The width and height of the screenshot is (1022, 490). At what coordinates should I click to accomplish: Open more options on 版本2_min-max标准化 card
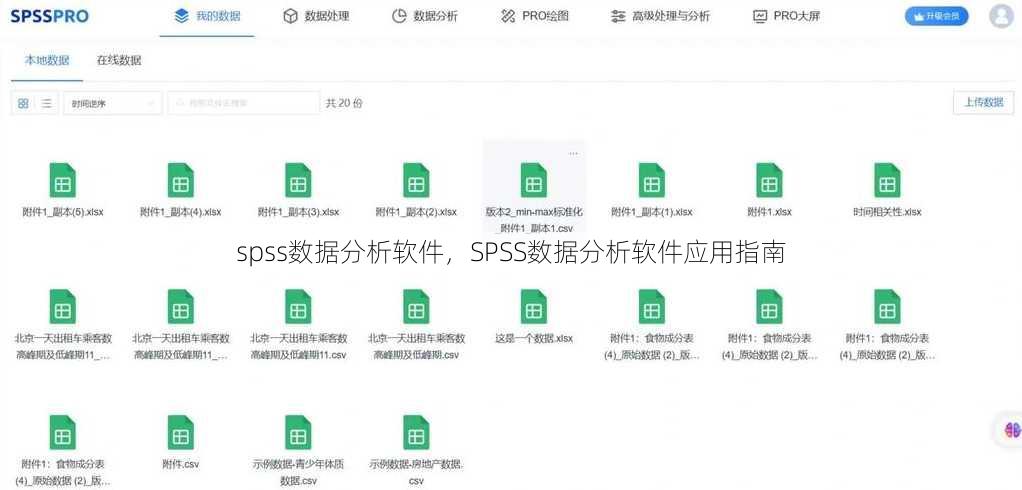[573, 154]
